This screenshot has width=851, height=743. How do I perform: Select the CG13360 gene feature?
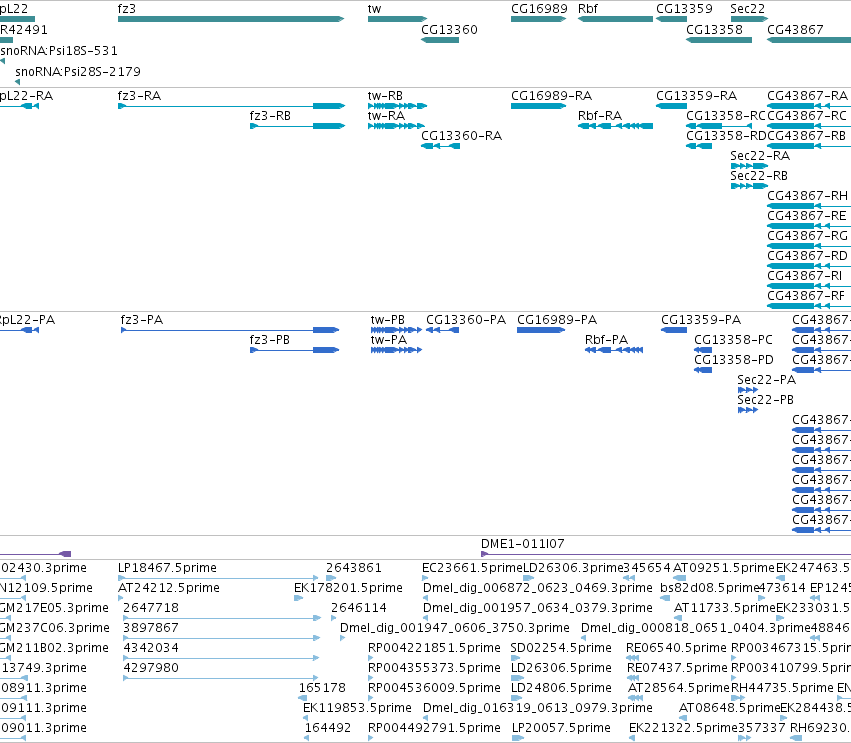(x=440, y=40)
